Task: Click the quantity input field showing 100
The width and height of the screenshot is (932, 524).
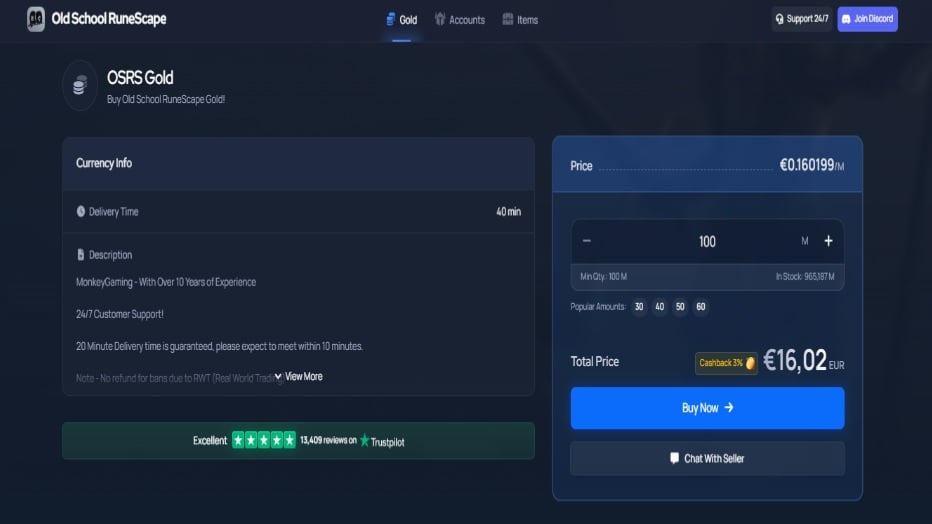Action: [x=707, y=241]
